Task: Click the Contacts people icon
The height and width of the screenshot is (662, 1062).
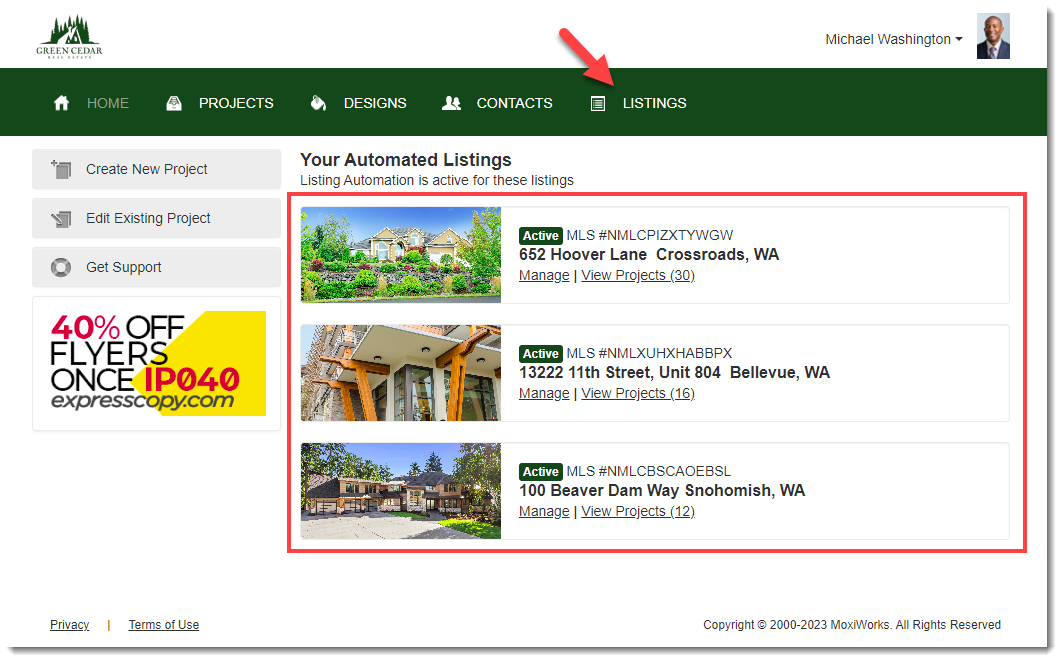Action: point(452,102)
